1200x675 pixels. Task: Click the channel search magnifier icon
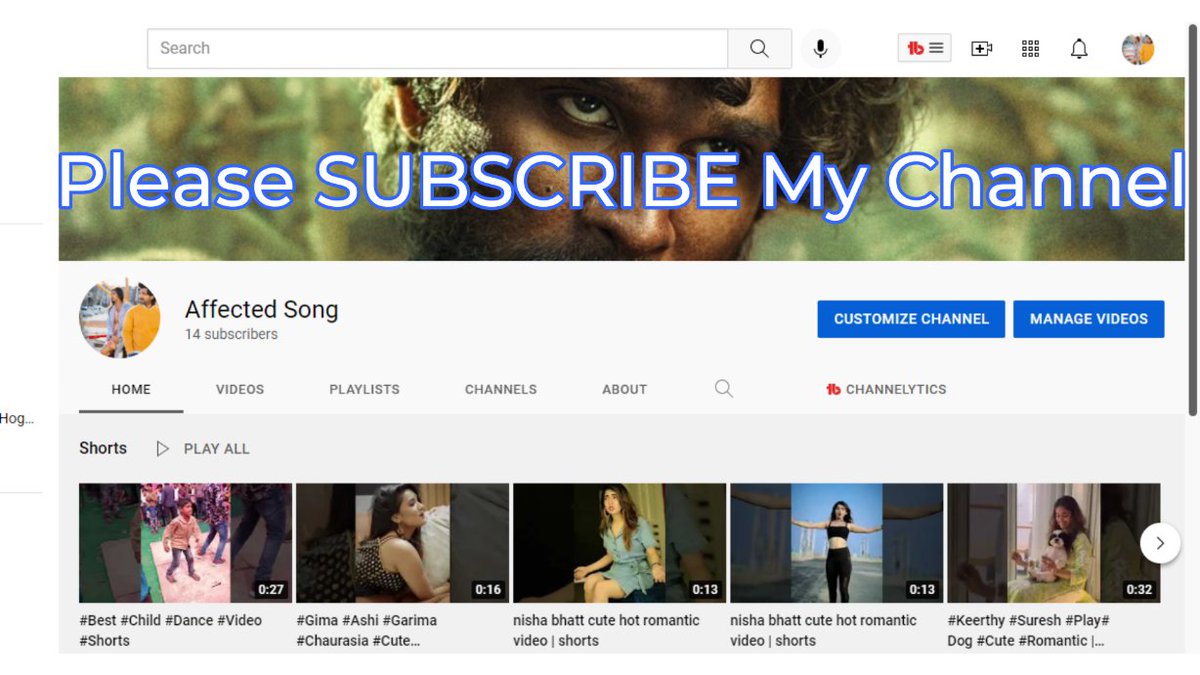[724, 389]
